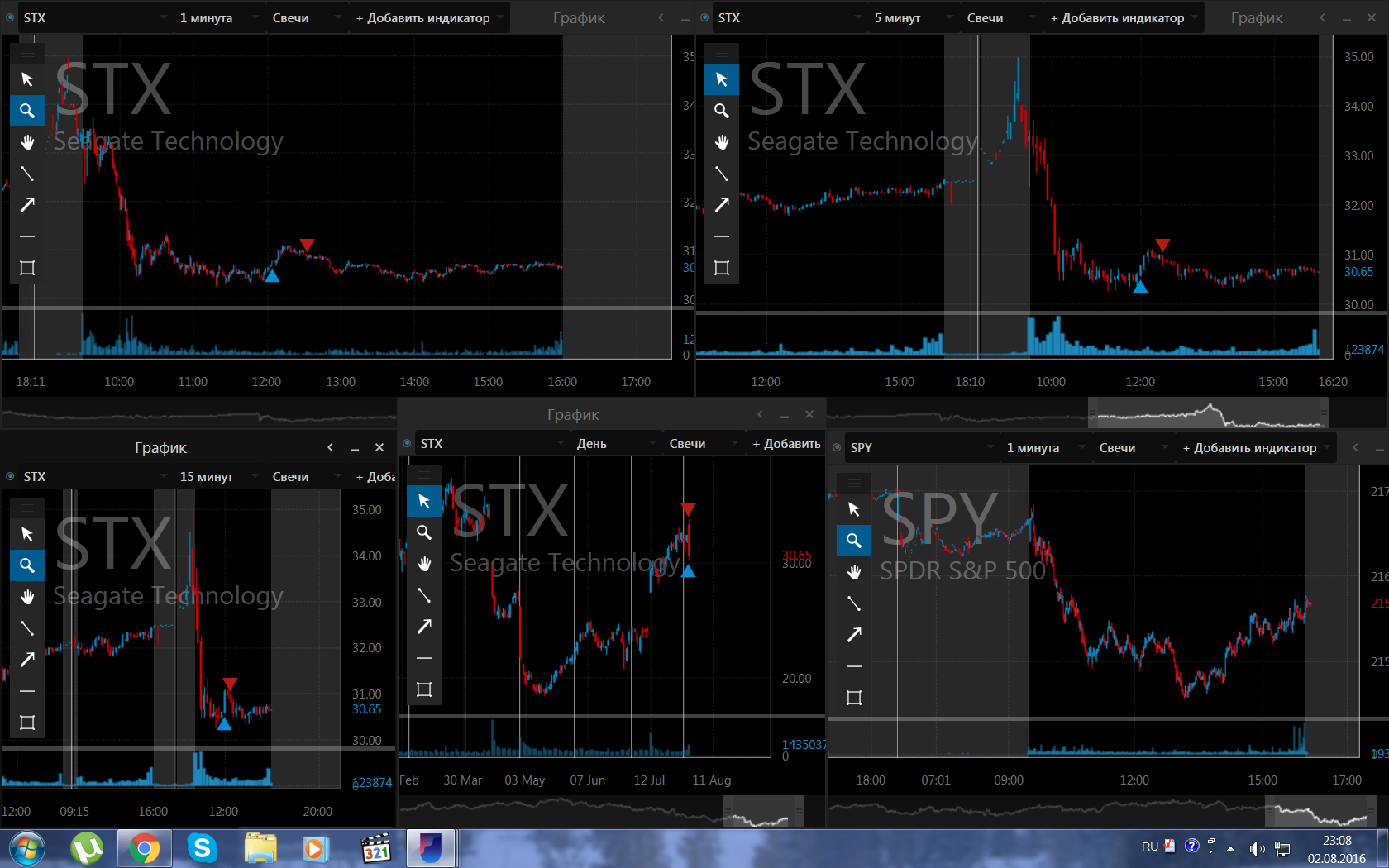Activate the rectangle shape tool in top-right chart
Screen dimensions: 1389x868
pyautogui.click(x=722, y=268)
